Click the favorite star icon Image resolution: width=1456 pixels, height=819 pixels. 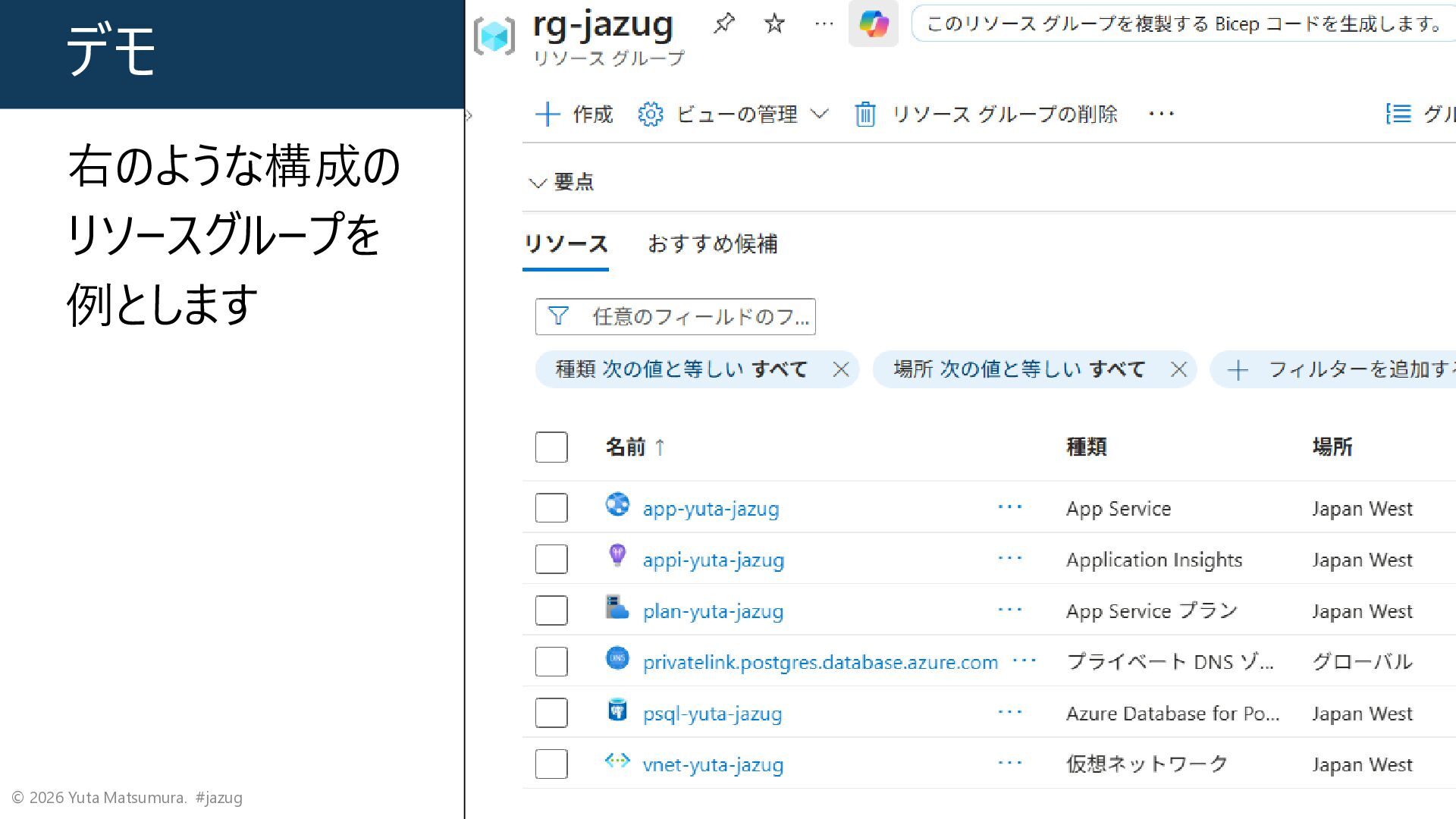[774, 24]
